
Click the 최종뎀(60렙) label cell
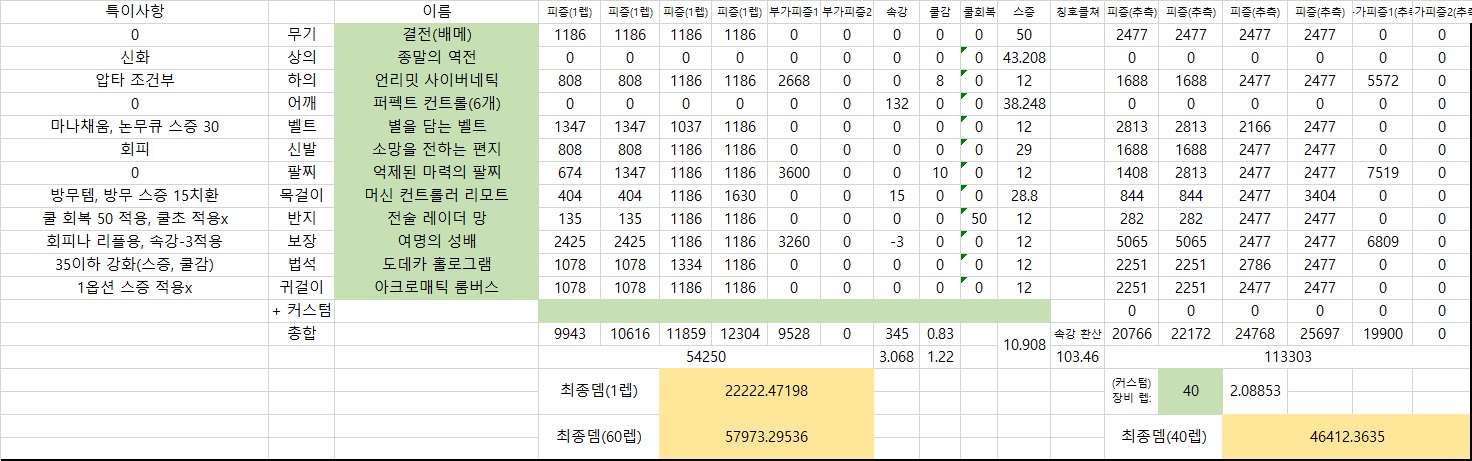pos(598,437)
